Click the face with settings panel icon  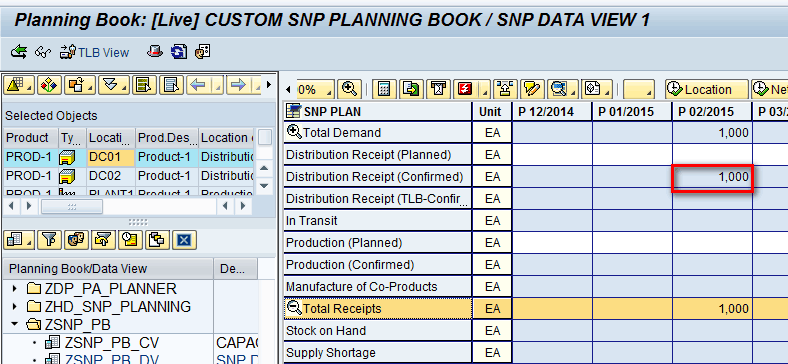(x=202, y=51)
